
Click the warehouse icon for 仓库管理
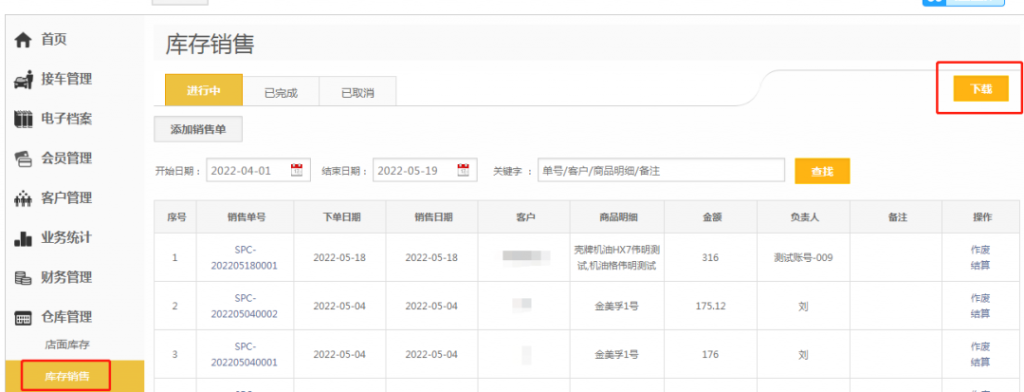[23, 318]
